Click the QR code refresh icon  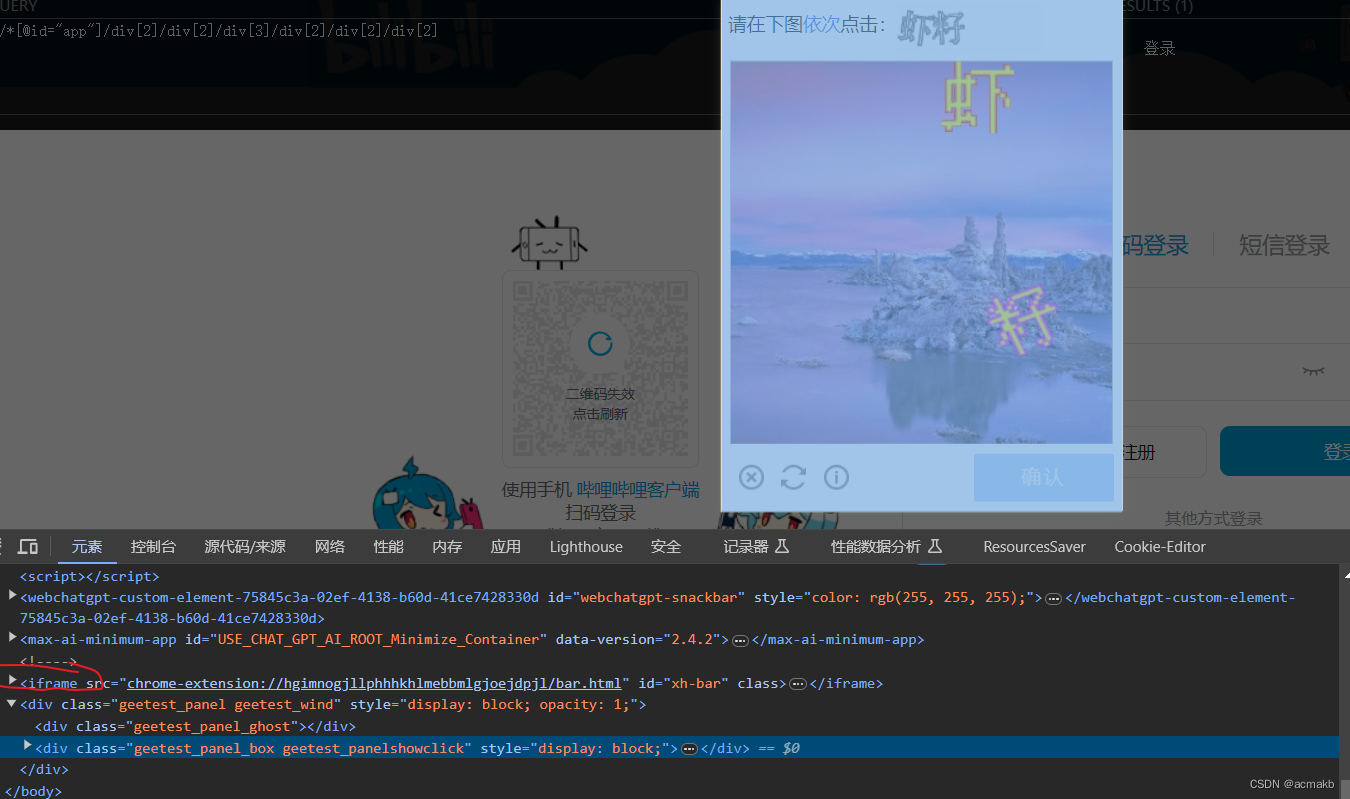(600, 344)
